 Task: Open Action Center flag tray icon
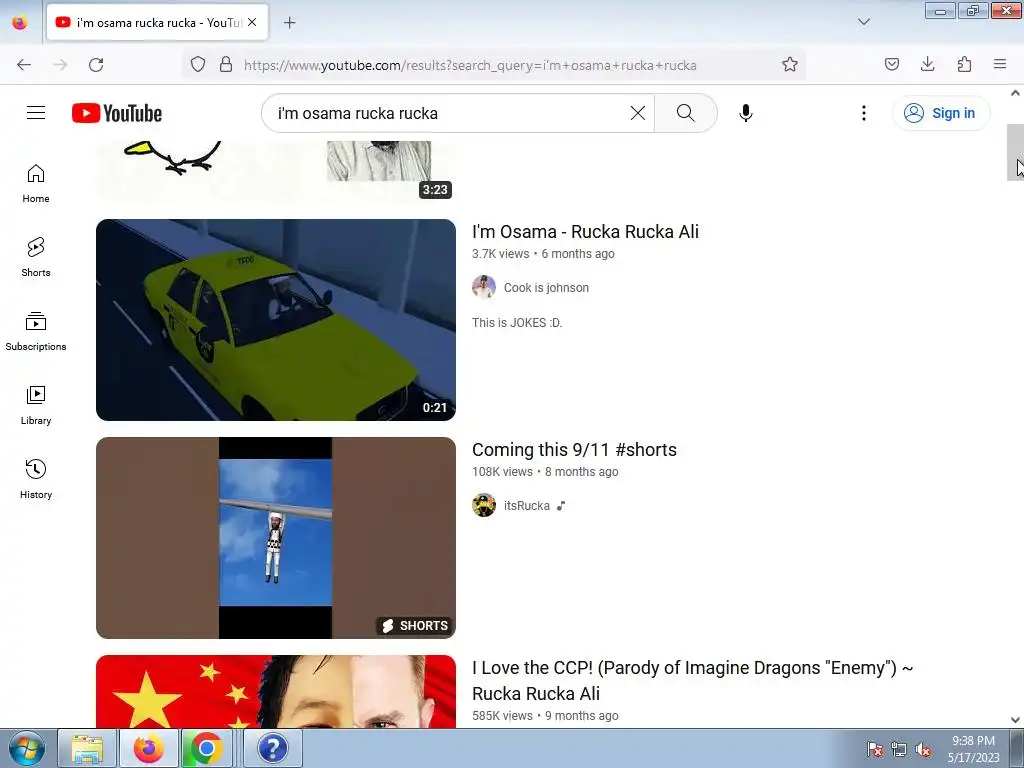click(x=874, y=750)
